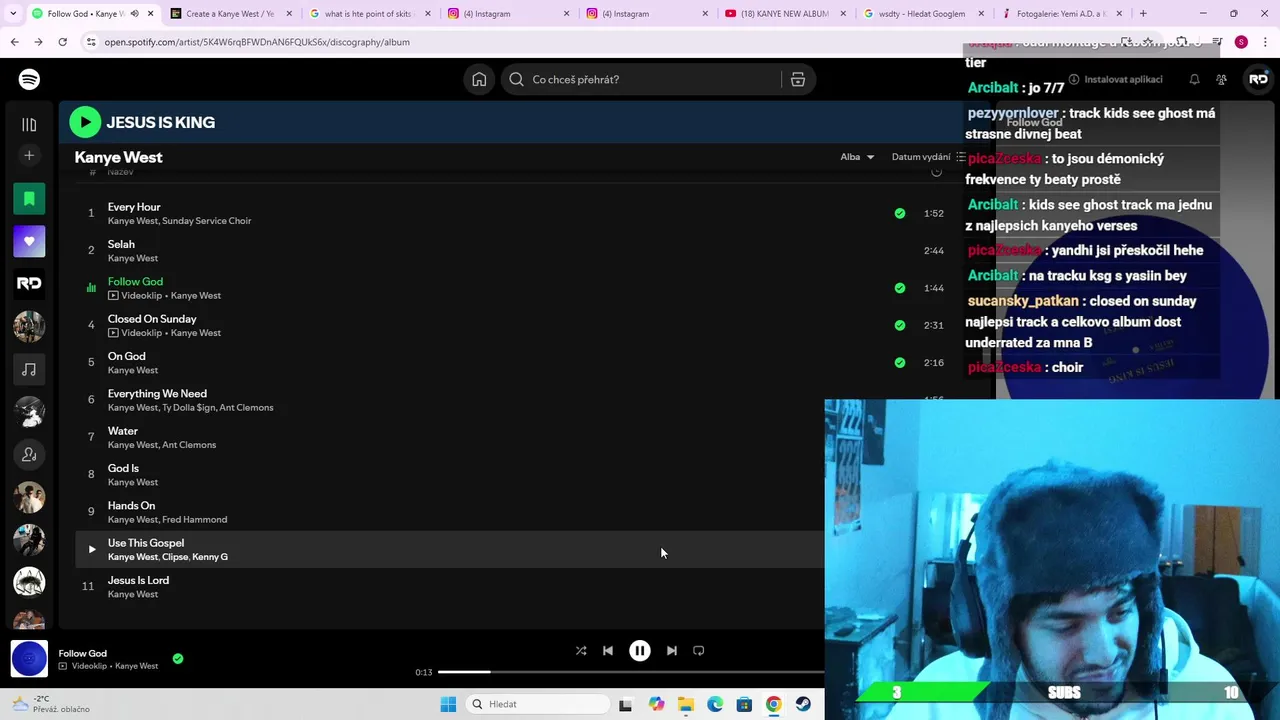Image resolution: width=1280 pixels, height=720 pixels.
Task: Go to Spotify Home button
Action: click(479, 79)
